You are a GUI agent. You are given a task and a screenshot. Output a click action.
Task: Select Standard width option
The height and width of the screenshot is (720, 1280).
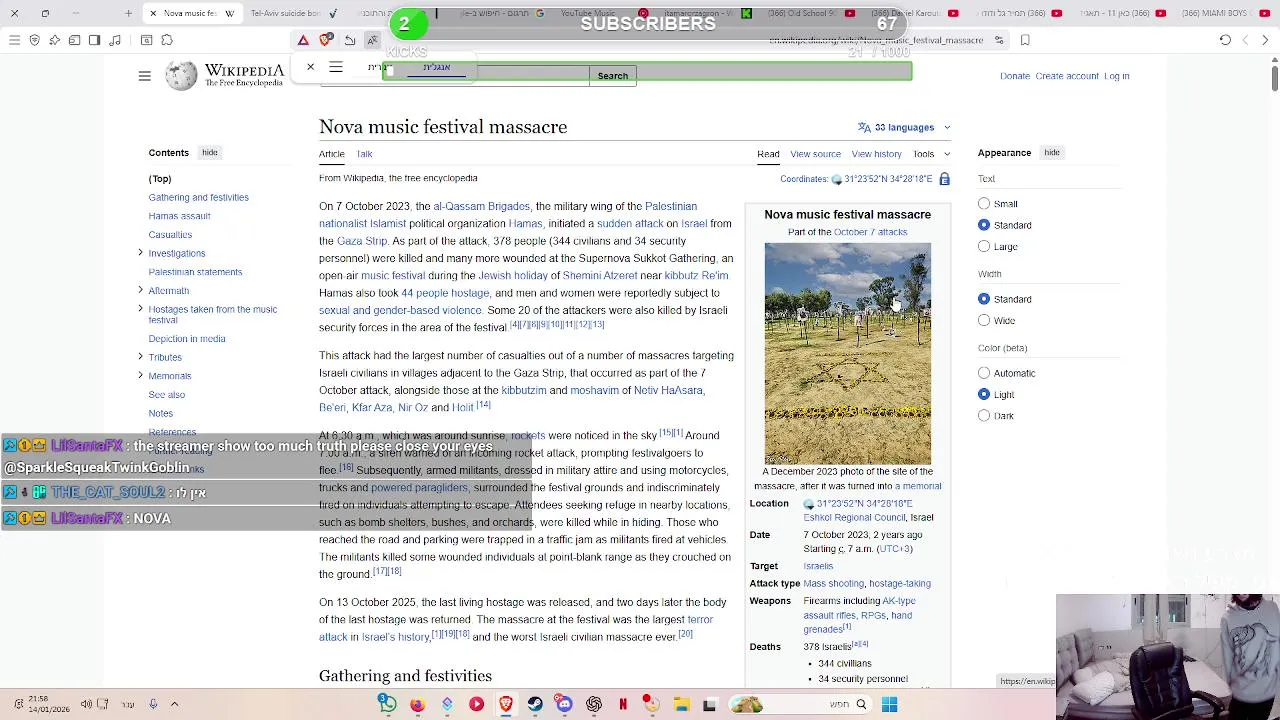coord(984,299)
